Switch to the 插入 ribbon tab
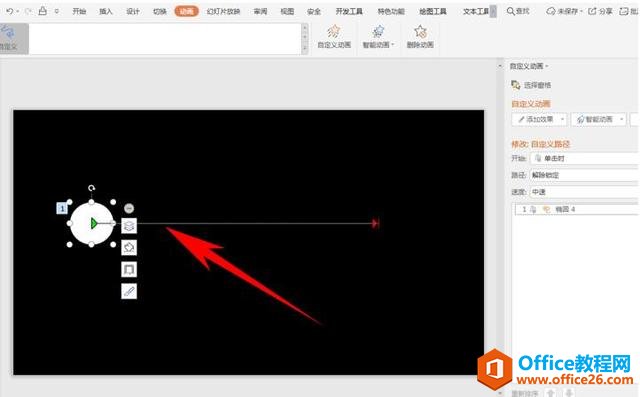The width and height of the screenshot is (640, 397). point(106,11)
